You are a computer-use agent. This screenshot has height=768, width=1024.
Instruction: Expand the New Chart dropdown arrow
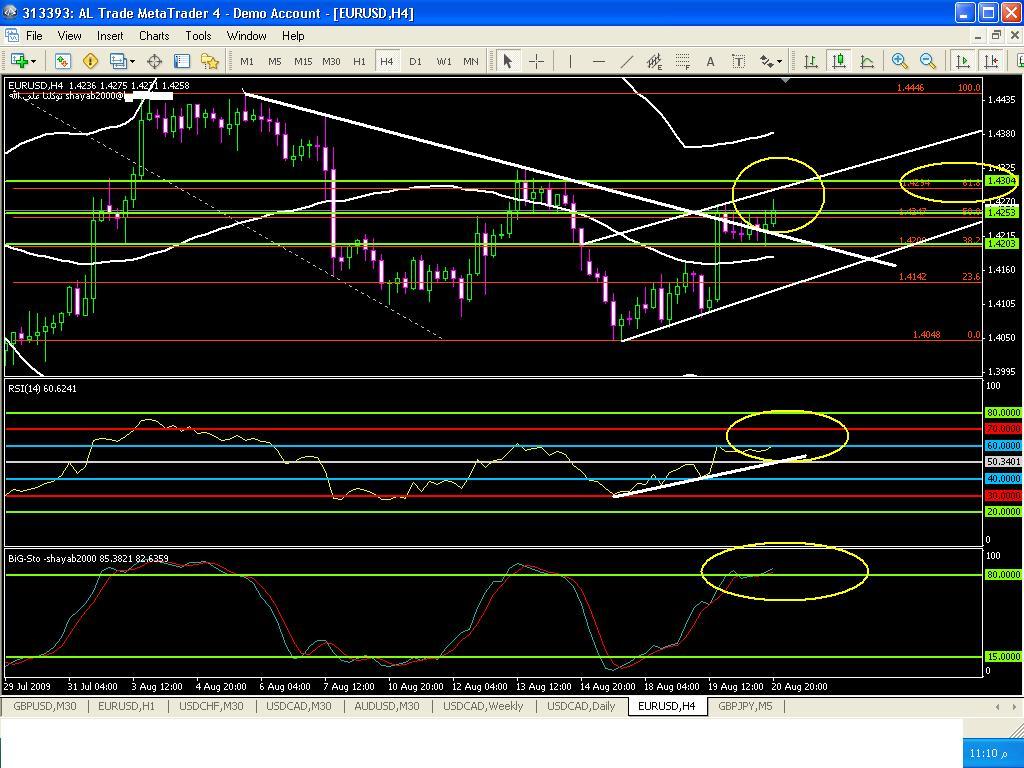(35, 61)
